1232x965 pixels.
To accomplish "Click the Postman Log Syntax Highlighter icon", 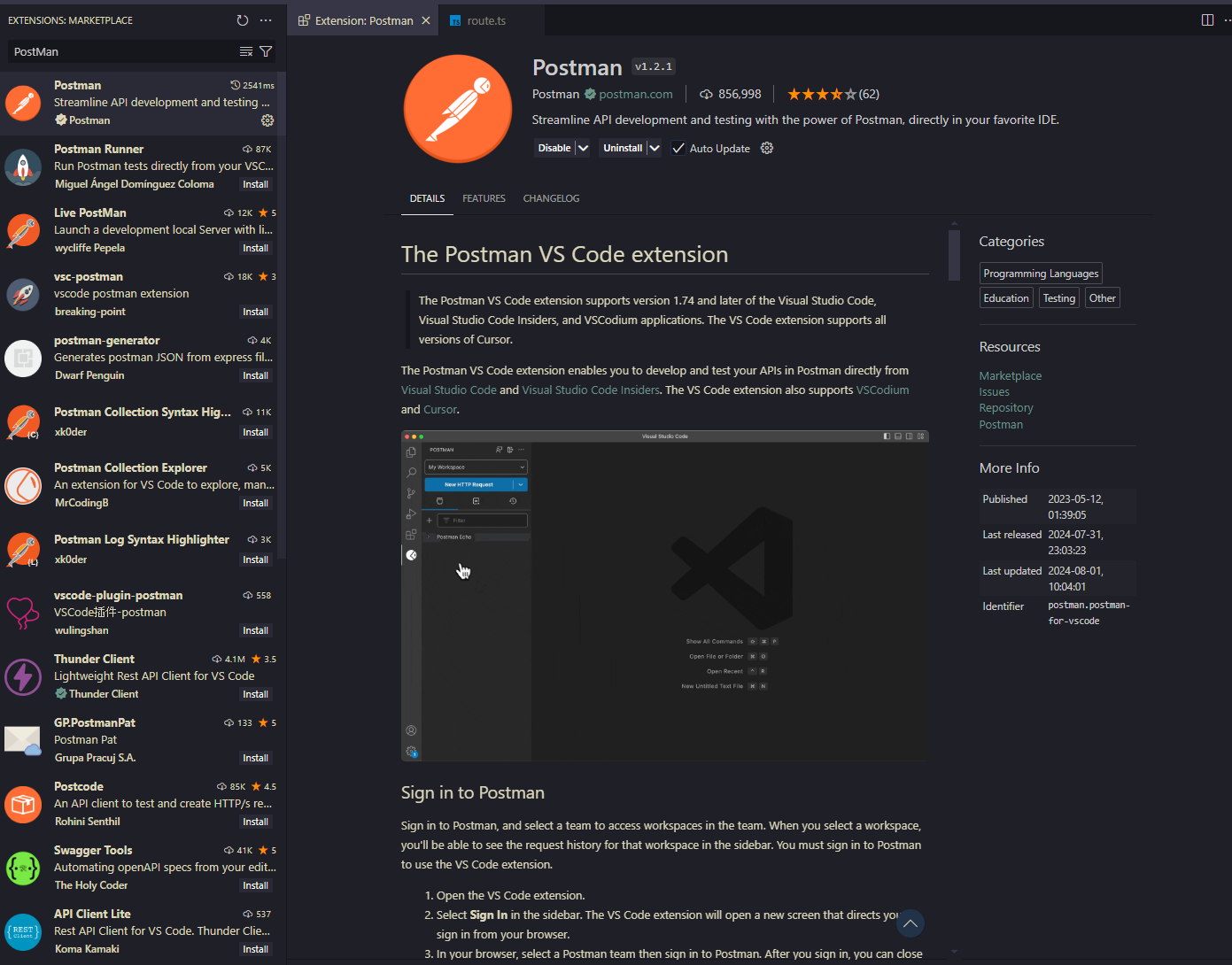I will point(23,549).
